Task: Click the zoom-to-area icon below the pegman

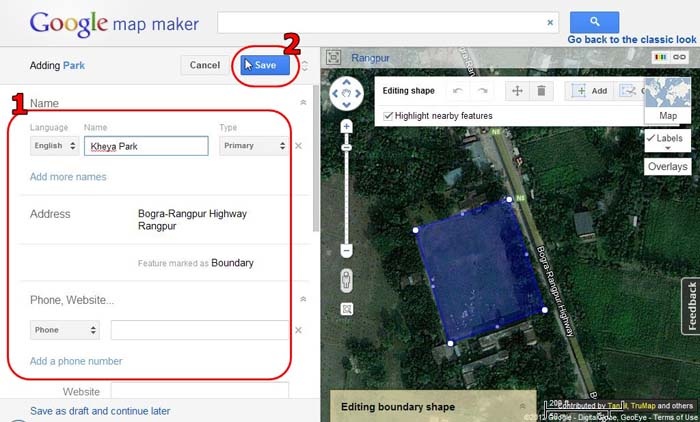Action: (347, 309)
